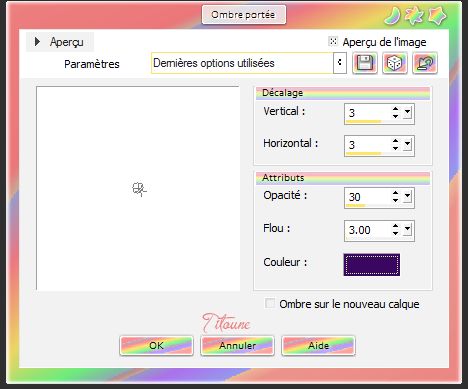Screen dimensions: 468x389
Task: Click the Aide help button
Action: pos(318,346)
